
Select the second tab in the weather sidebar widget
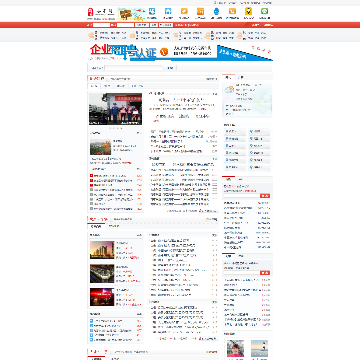[x=242, y=77]
